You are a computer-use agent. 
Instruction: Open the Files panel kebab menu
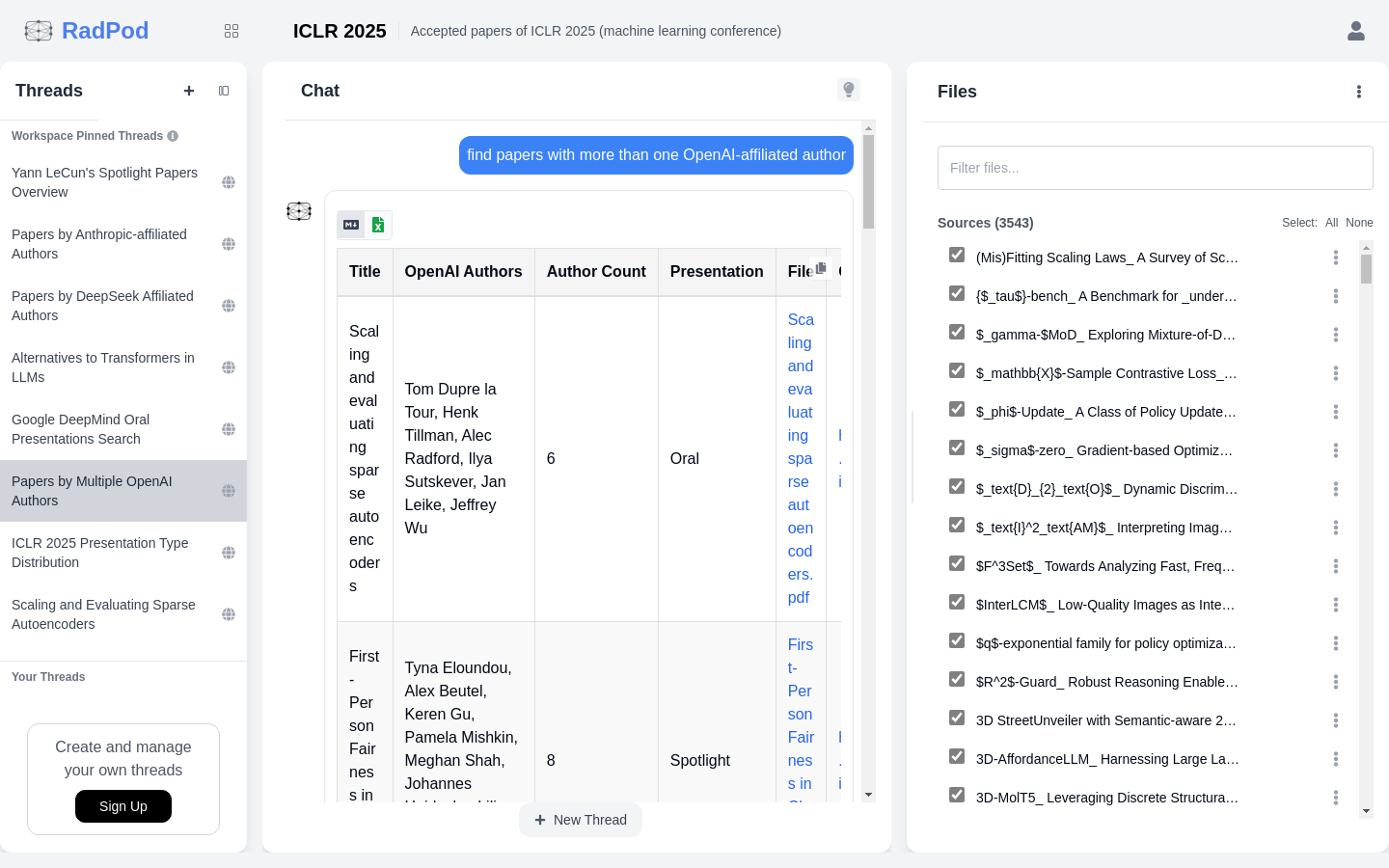[x=1359, y=92]
